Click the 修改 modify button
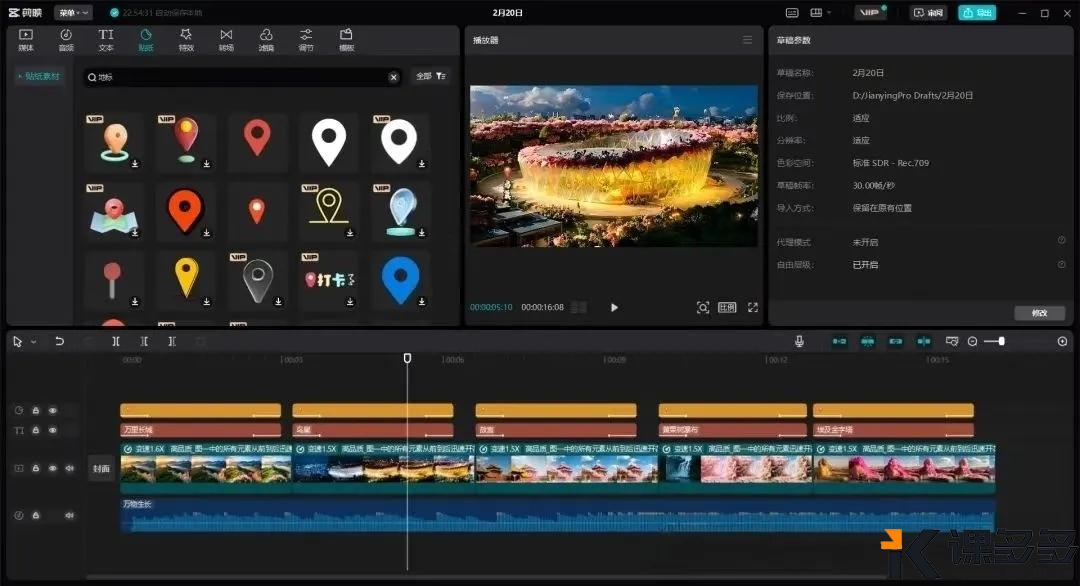 point(1039,313)
